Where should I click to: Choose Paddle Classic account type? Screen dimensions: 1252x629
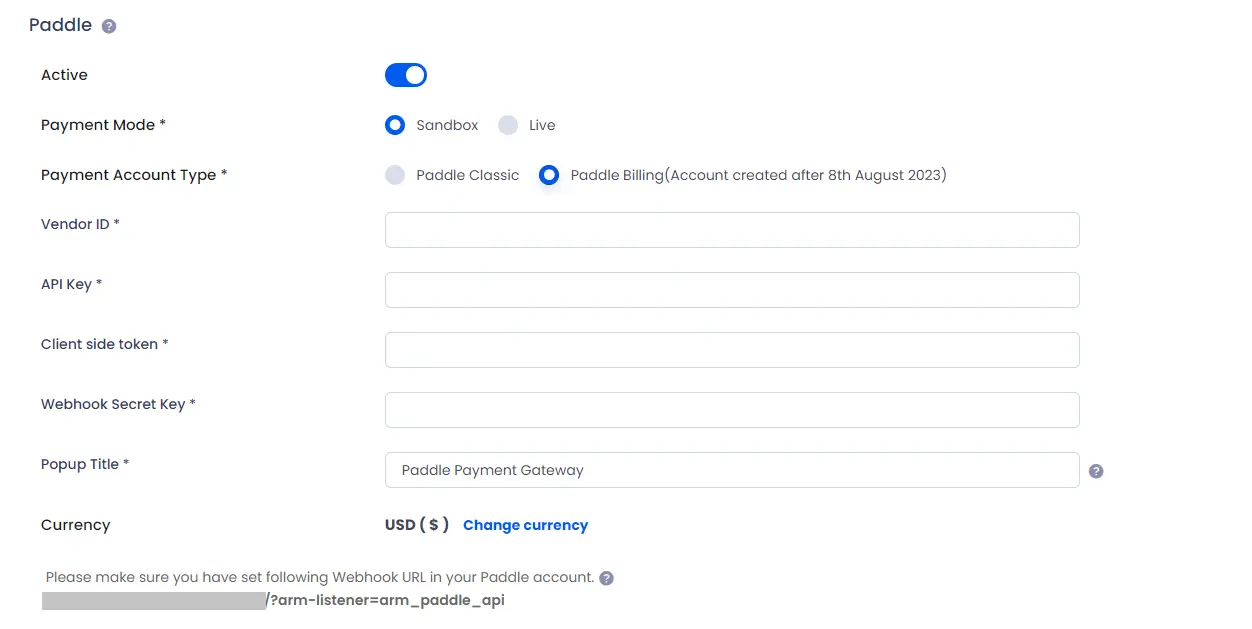tap(395, 175)
